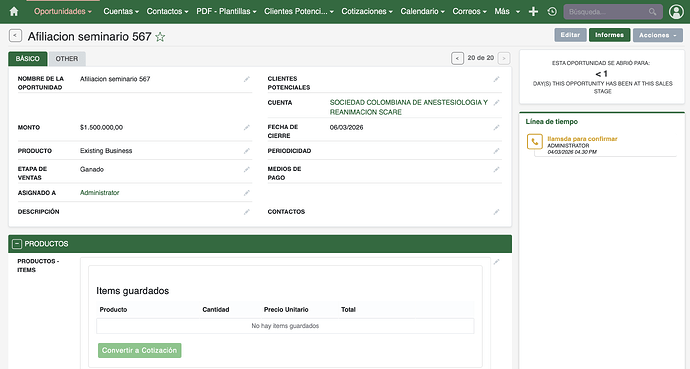Viewport: 690px width, 369px height.
Task: Click No hay items guardados text
Action: coord(285,326)
